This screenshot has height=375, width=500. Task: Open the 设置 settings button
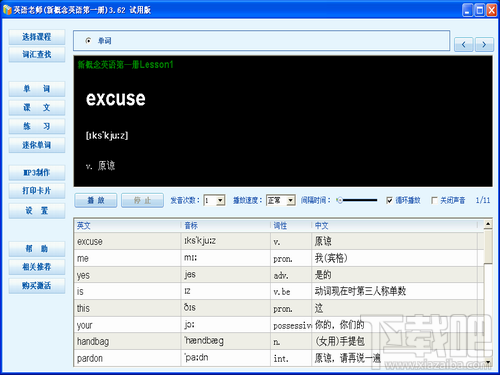click(37, 211)
